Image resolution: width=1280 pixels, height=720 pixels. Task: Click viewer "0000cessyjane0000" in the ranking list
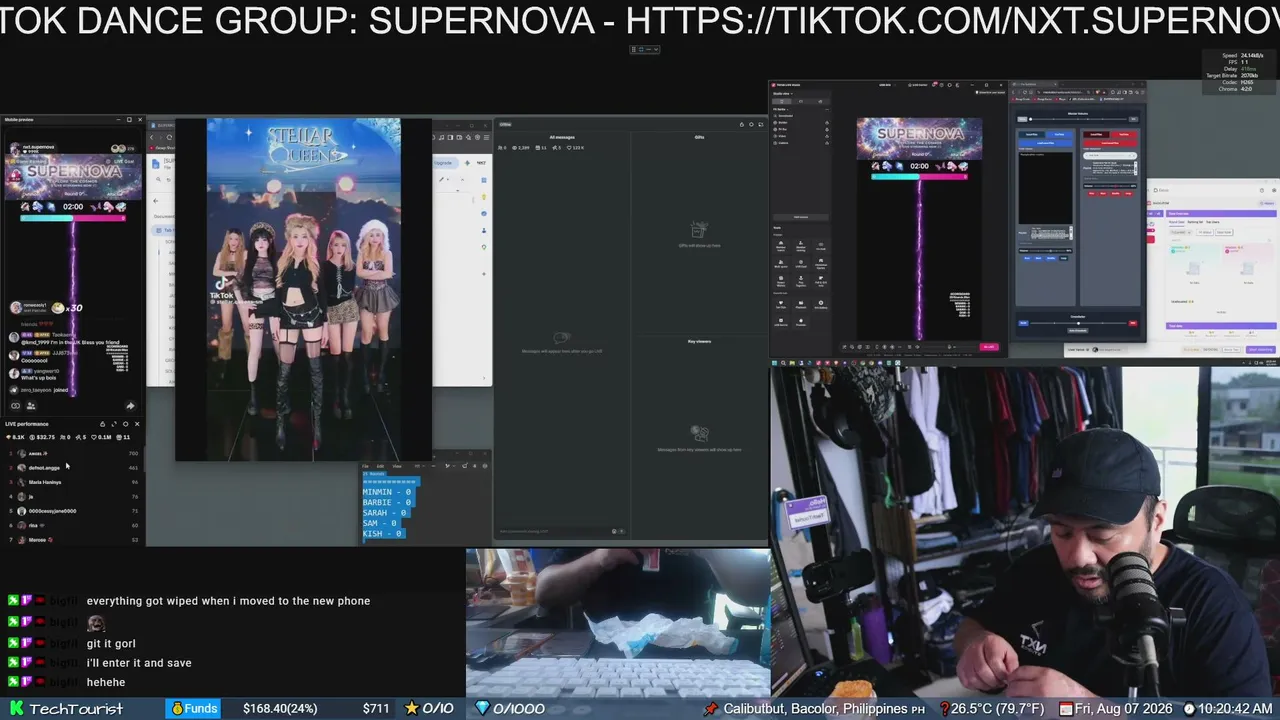point(52,511)
